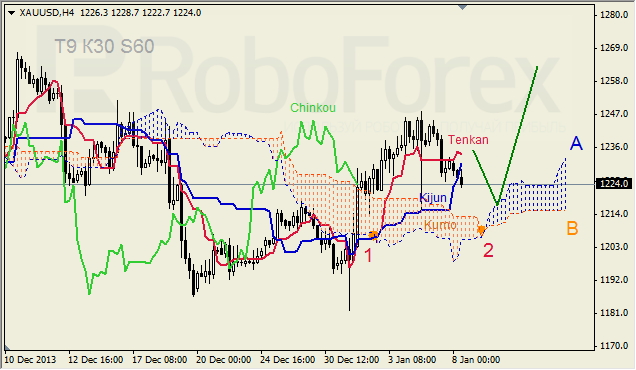Click the Tenkan line label
The image size is (636, 370).
pos(468,140)
